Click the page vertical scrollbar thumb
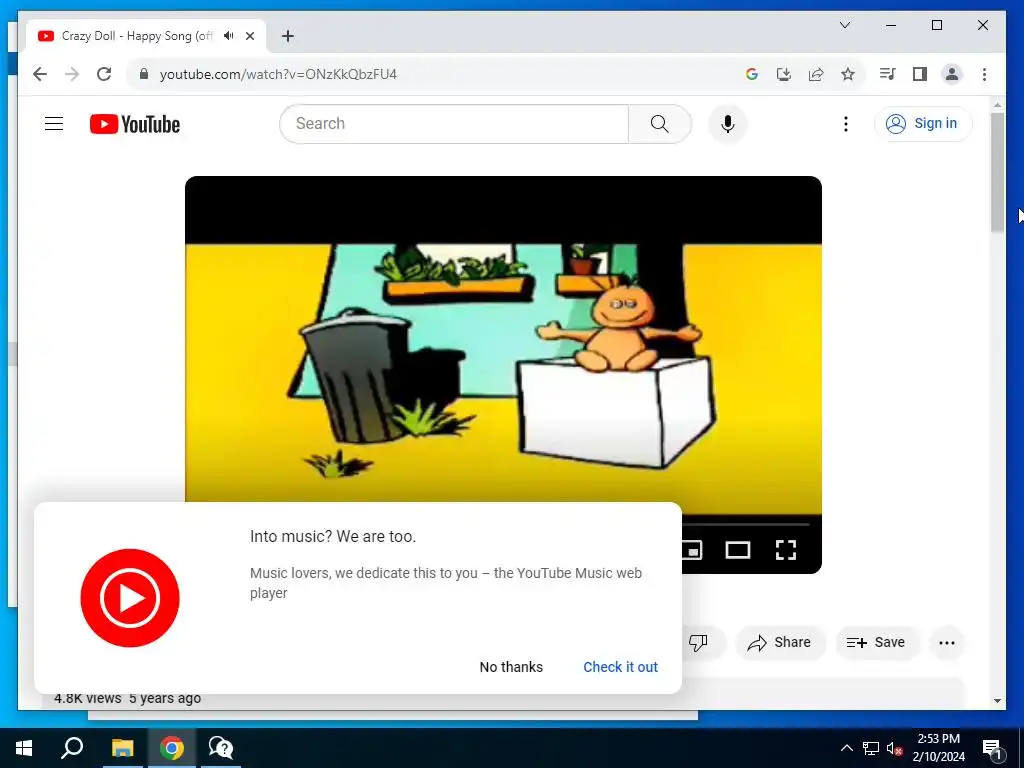The image size is (1024, 768). click(x=997, y=172)
